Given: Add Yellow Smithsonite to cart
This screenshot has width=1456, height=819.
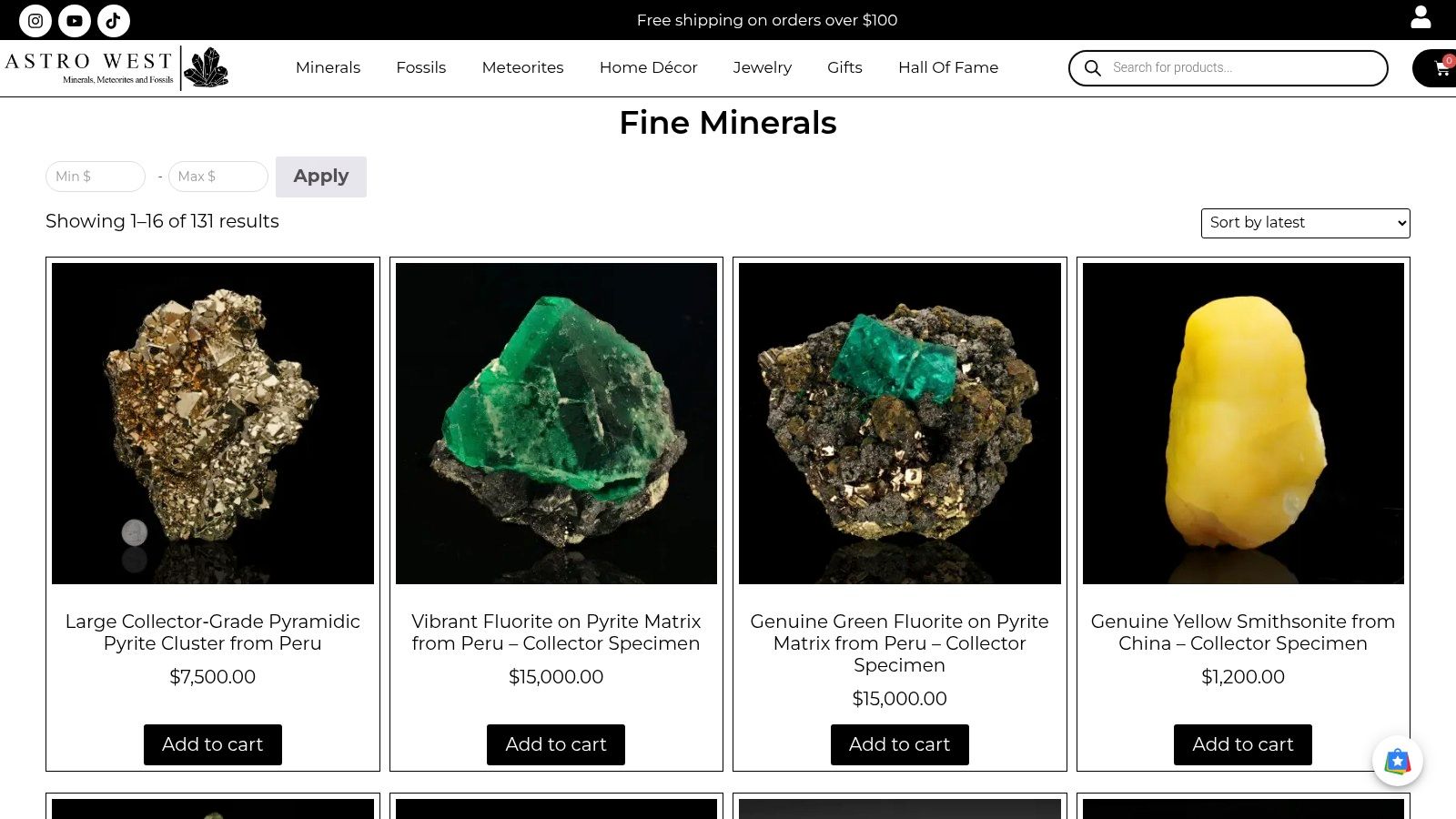Looking at the screenshot, I should click(x=1243, y=744).
